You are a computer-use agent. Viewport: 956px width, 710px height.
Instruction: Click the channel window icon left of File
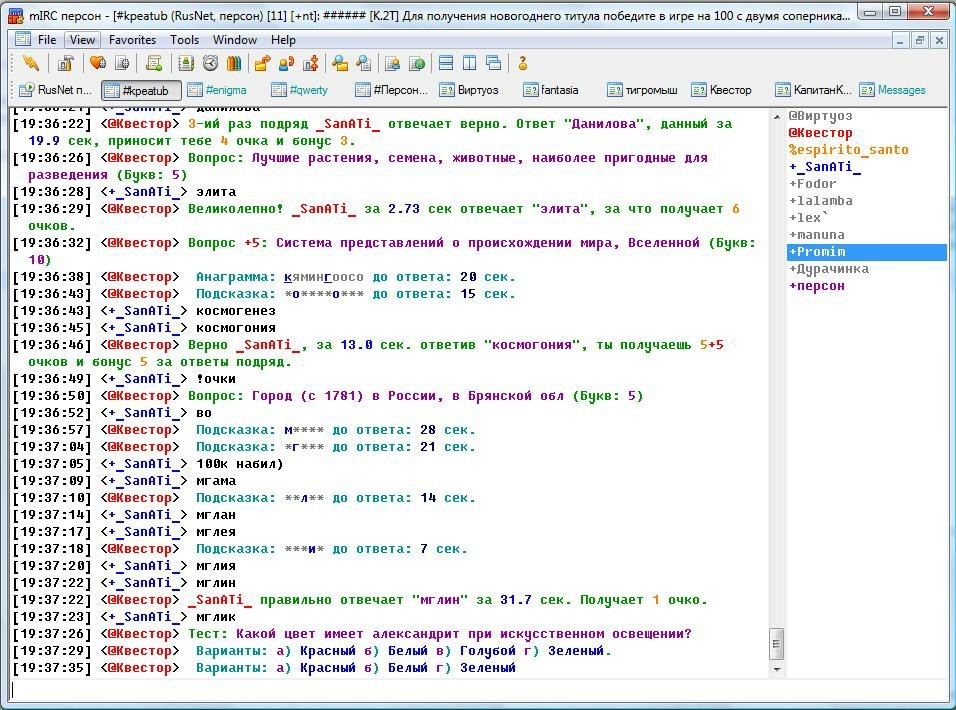pyautogui.click(x=23, y=40)
